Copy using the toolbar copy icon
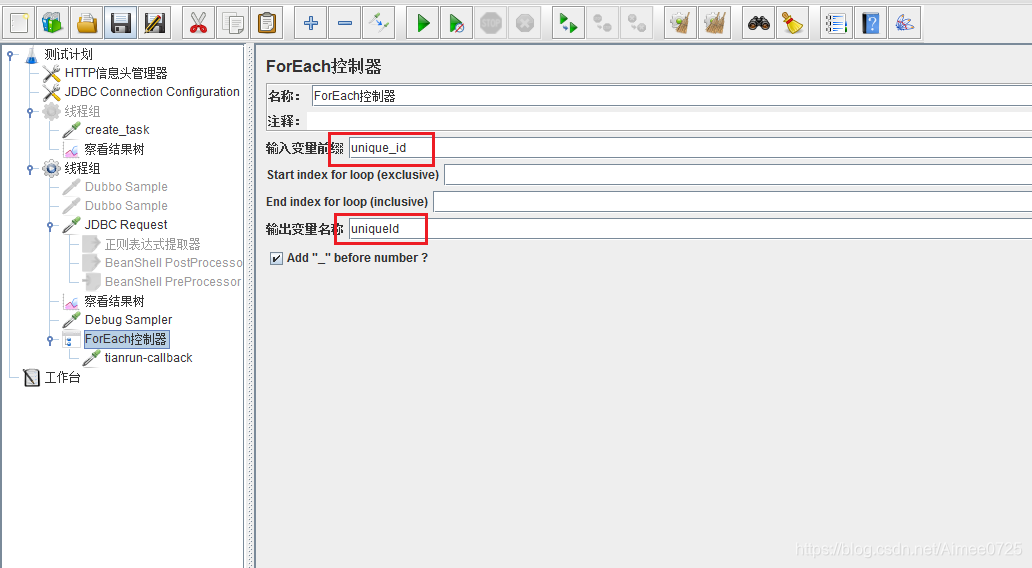1032x568 pixels. [x=232, y=23]
